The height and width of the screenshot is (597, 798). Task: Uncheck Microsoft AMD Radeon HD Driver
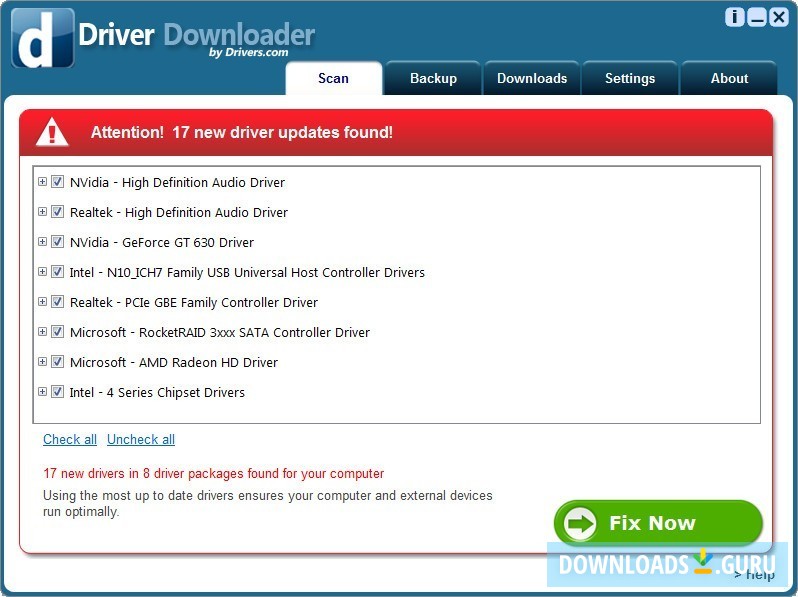pos(58,362)
